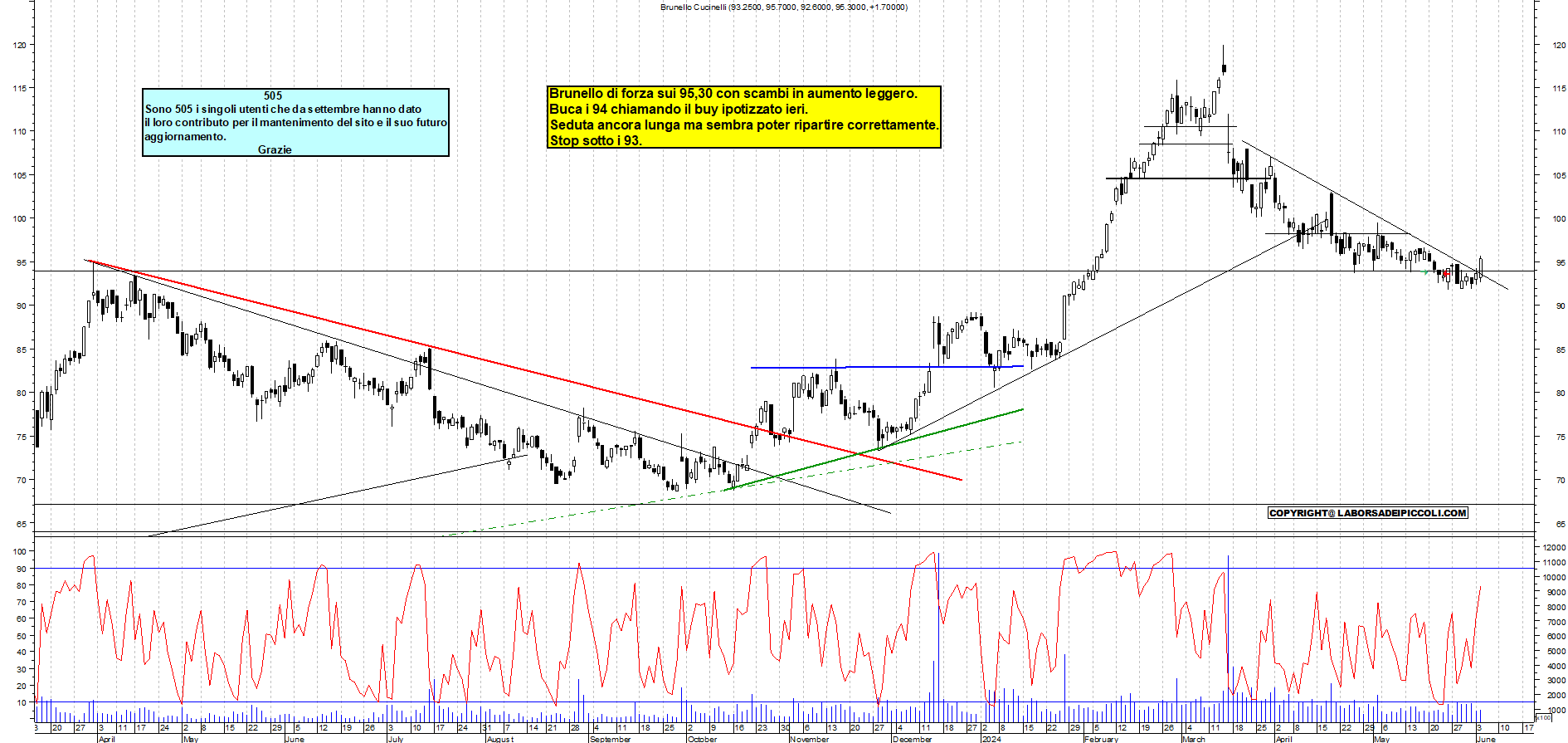This screenshot has width=1568, height=743.
Task: Click the 'July' month label on time axis
Action: [x=396, y=739]
